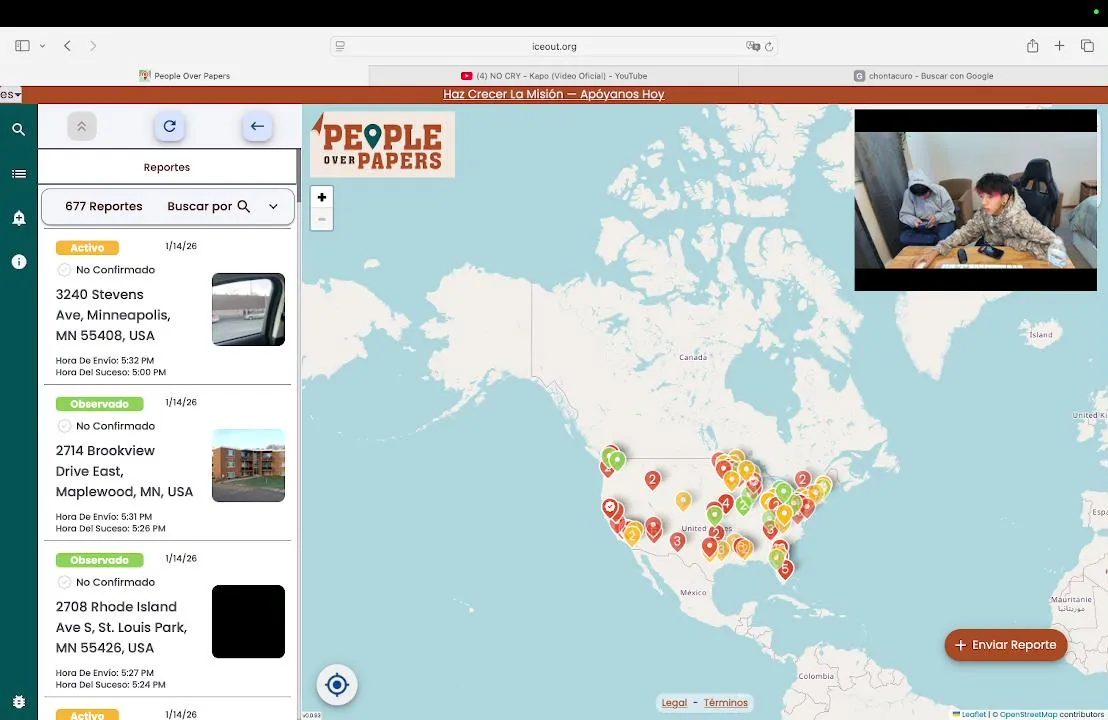Image resolution: width=1108 pixels, height=720 pixels.
Task: Open the bug report icon at sidebar bottom
Action: coord(19,702)
